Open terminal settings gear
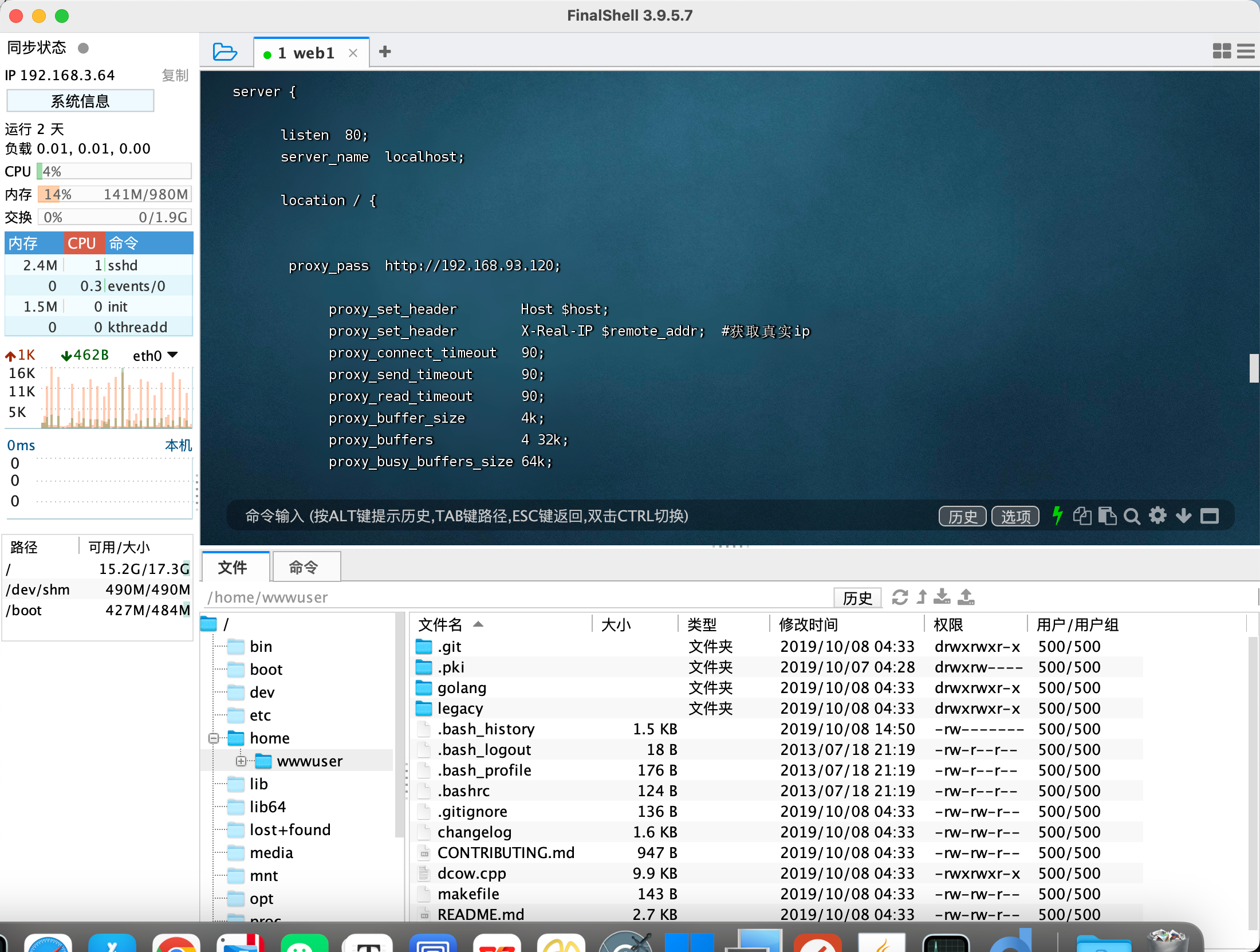Screen dimensions: 1260x952 pos(1157,516)
